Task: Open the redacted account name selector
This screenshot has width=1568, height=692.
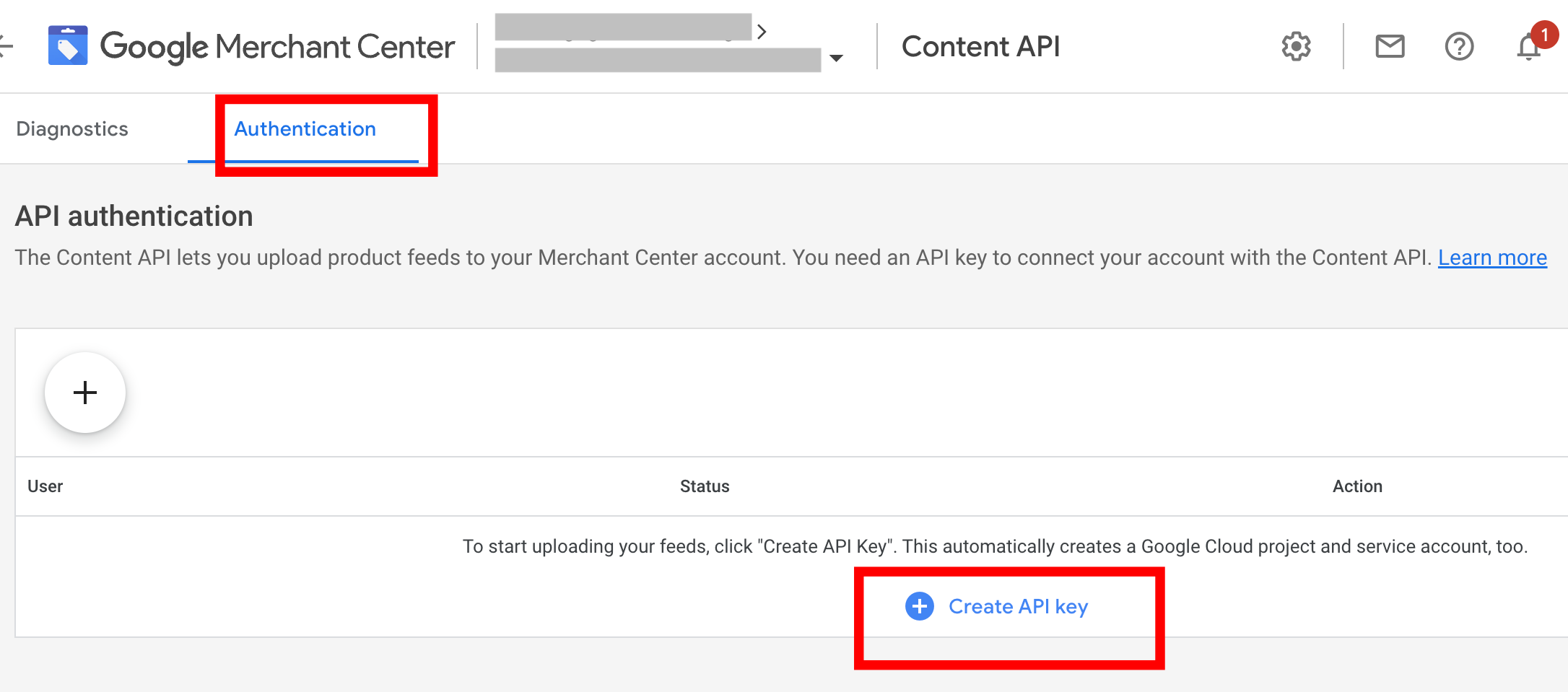Action: (657, 60)
